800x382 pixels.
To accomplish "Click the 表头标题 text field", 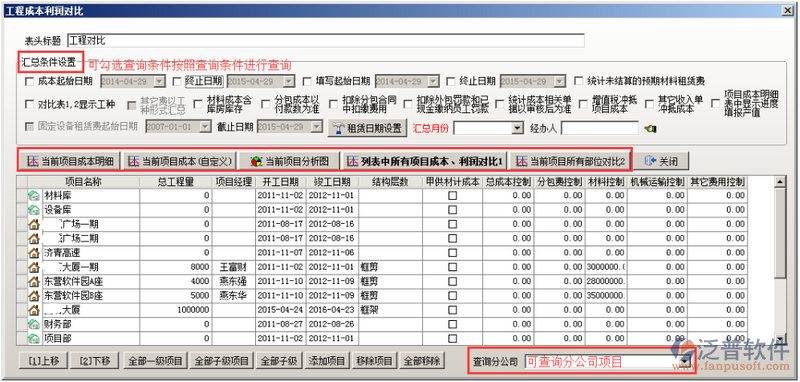I will click(x=326, y=41).
